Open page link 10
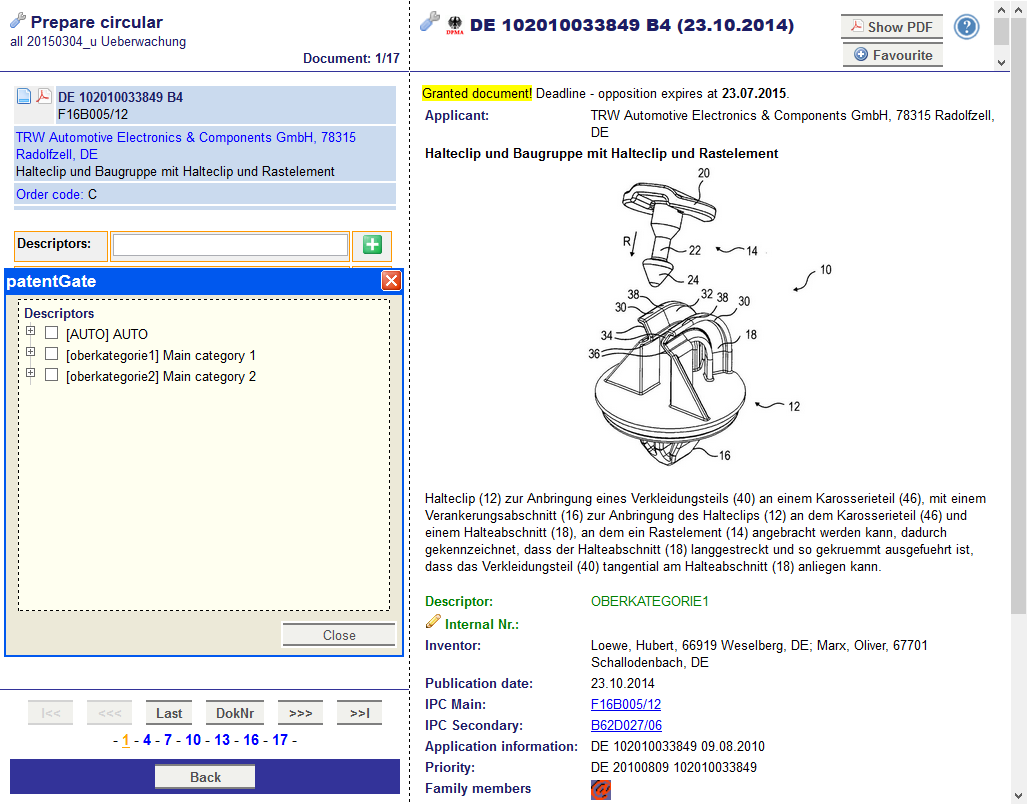This screenshot has height=804, width=1028. point(193,740)
